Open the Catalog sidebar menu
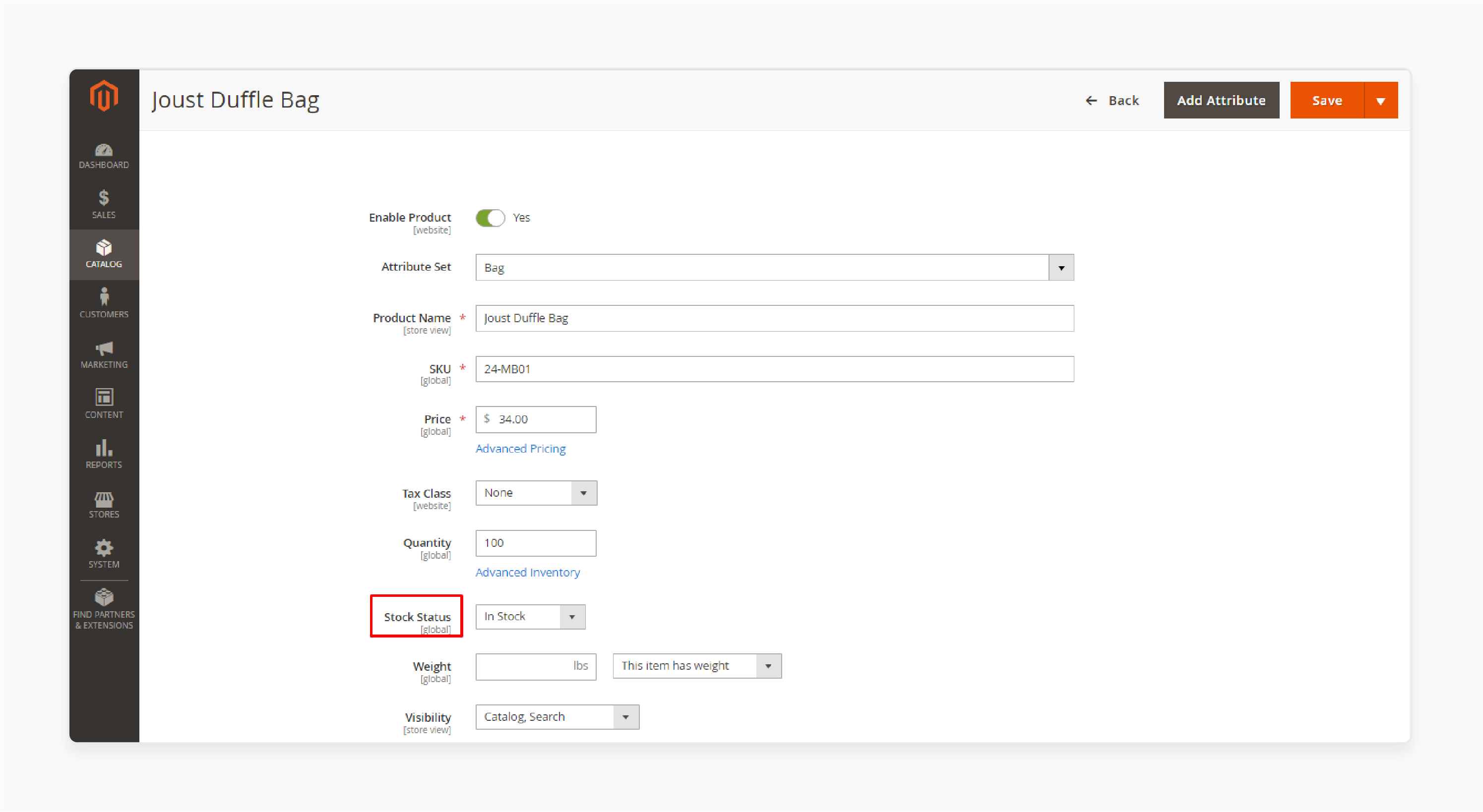1483x812 pixels. pos(104,254)
